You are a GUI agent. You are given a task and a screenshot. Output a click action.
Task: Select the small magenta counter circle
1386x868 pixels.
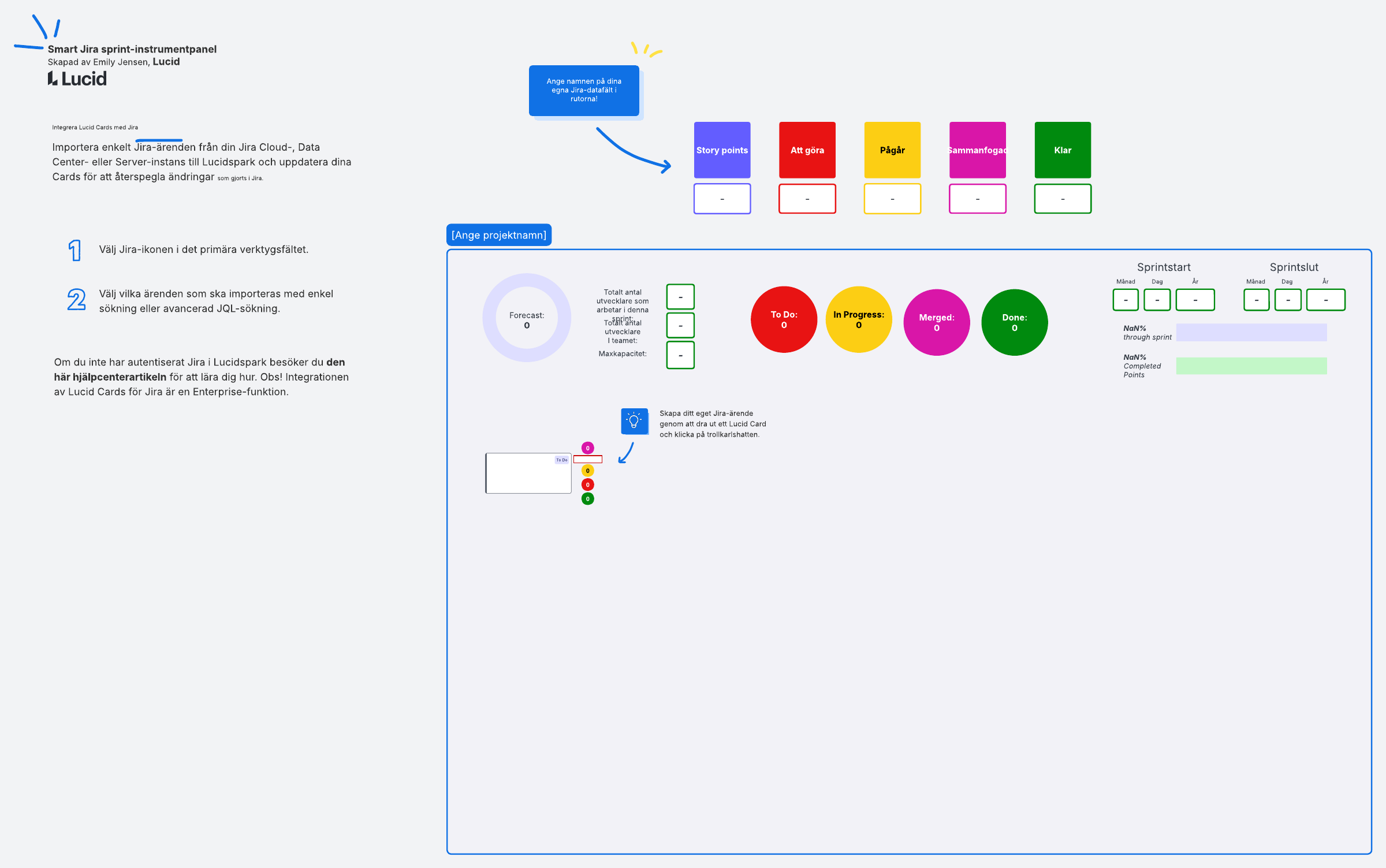[x=587, y=448]
